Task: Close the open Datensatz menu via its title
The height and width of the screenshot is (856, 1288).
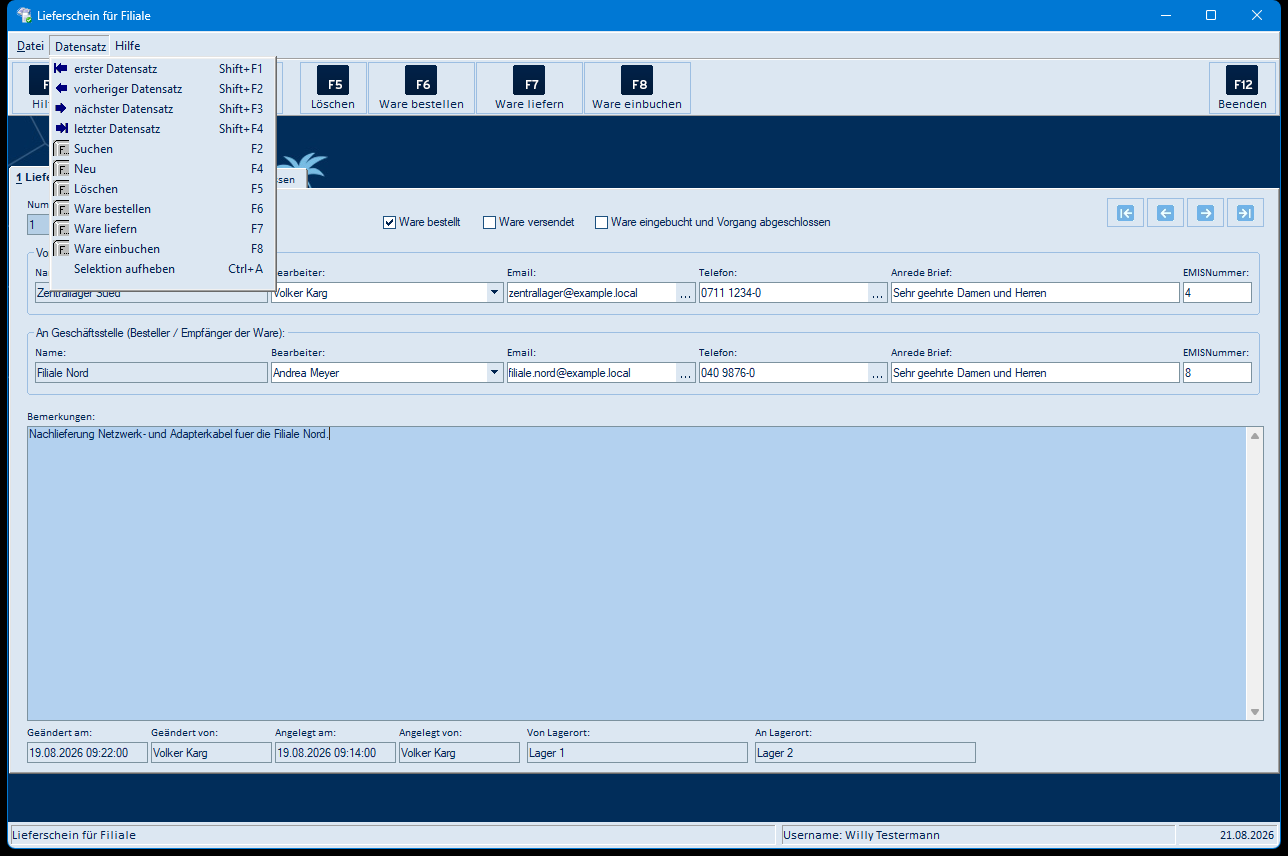Action: [x=80, y=46]
